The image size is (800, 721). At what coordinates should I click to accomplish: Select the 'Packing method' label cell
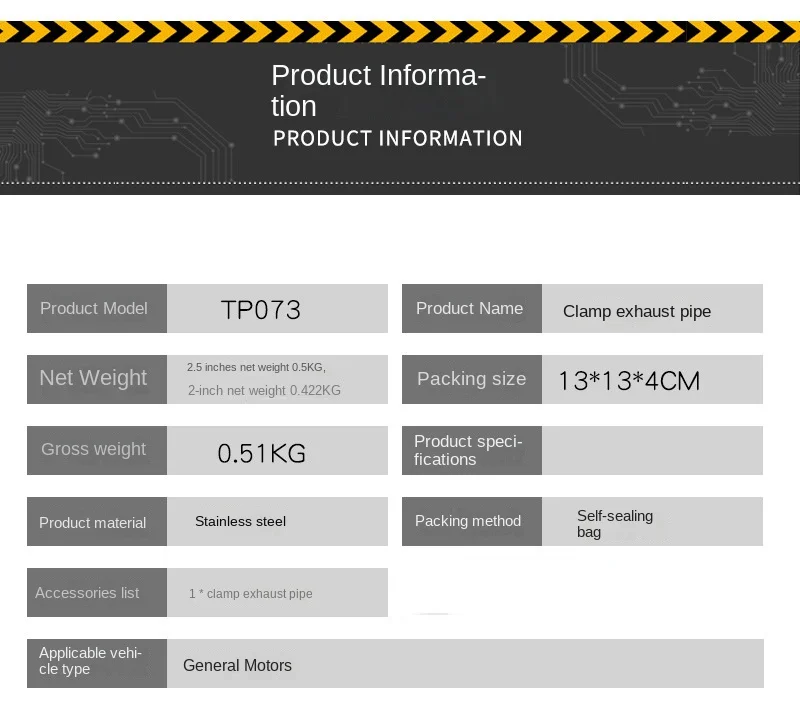click(x=472, y=521)
